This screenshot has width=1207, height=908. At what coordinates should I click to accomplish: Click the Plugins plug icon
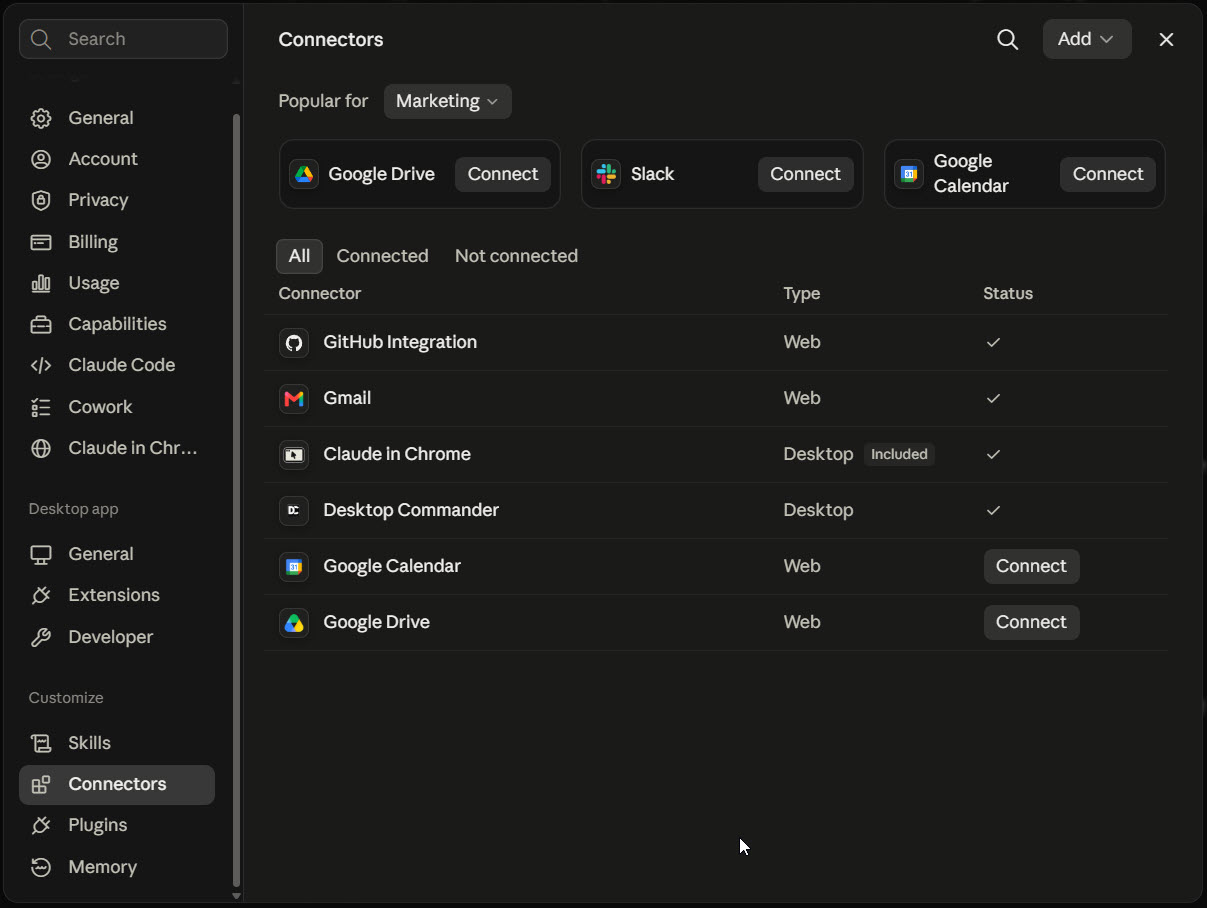tap(41, 825)
